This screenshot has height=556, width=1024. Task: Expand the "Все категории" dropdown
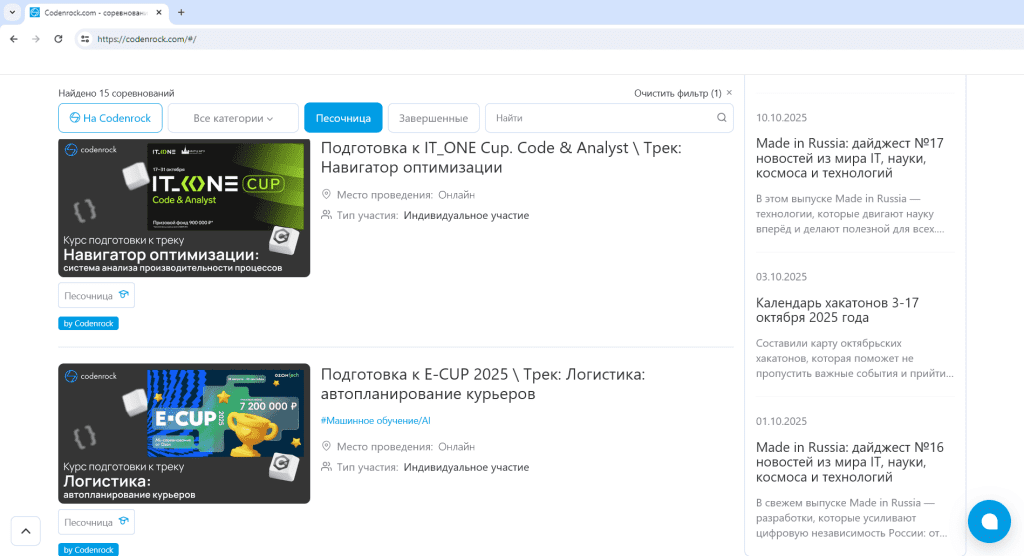tap(233, 118)
